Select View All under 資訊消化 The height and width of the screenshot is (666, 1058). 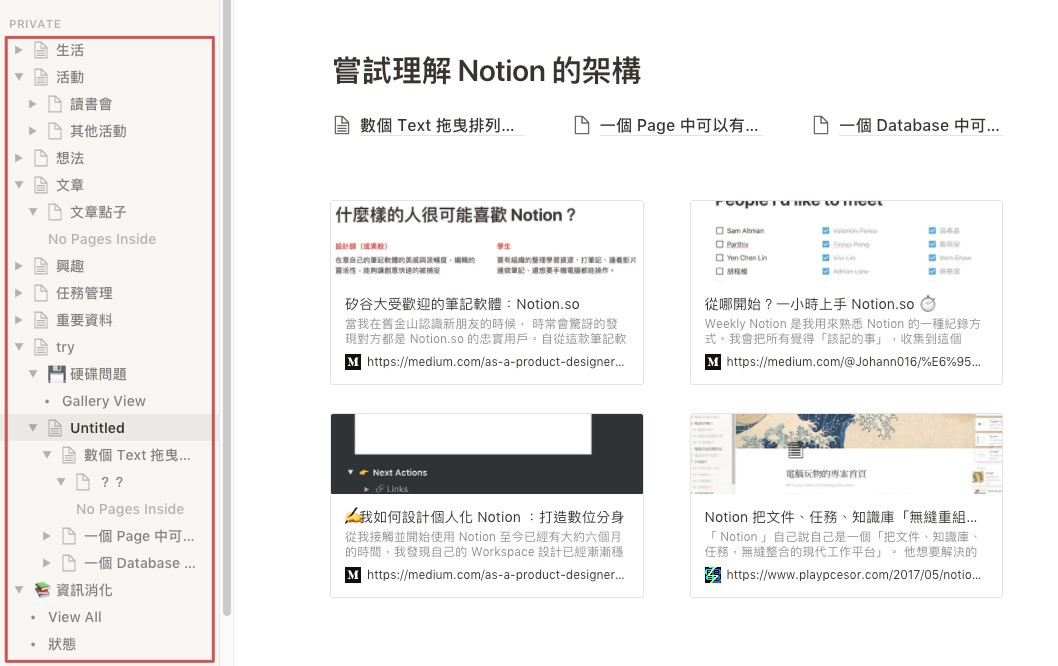tap(75, 617)
